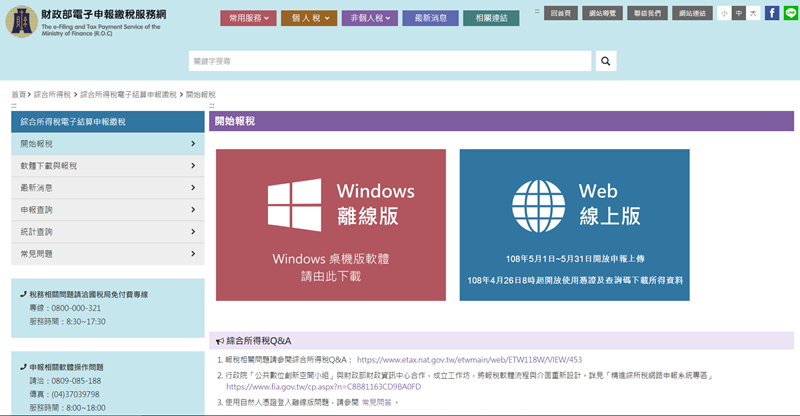Click the globe icon in Web 線上版 tile

[538, 204]
